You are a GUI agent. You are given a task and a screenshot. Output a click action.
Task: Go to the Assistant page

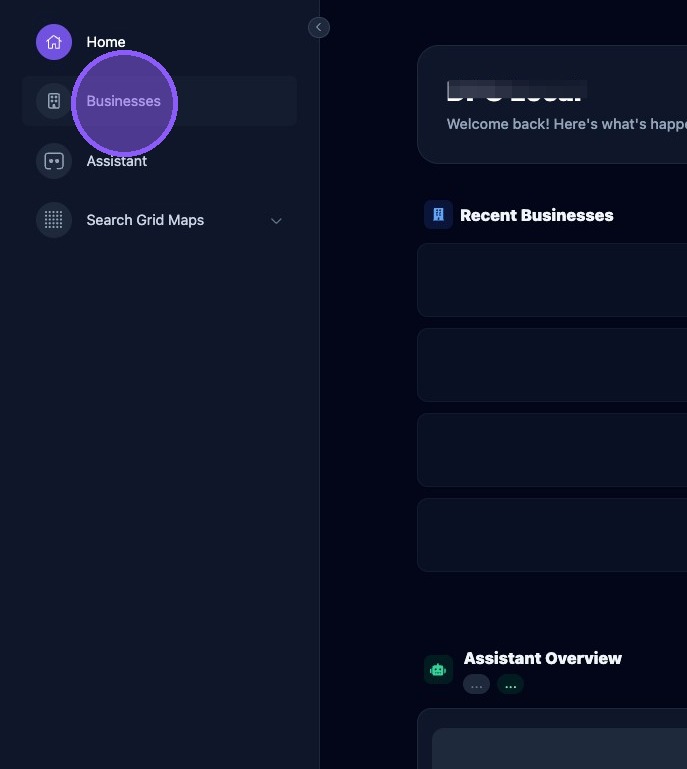pos(117,161)
